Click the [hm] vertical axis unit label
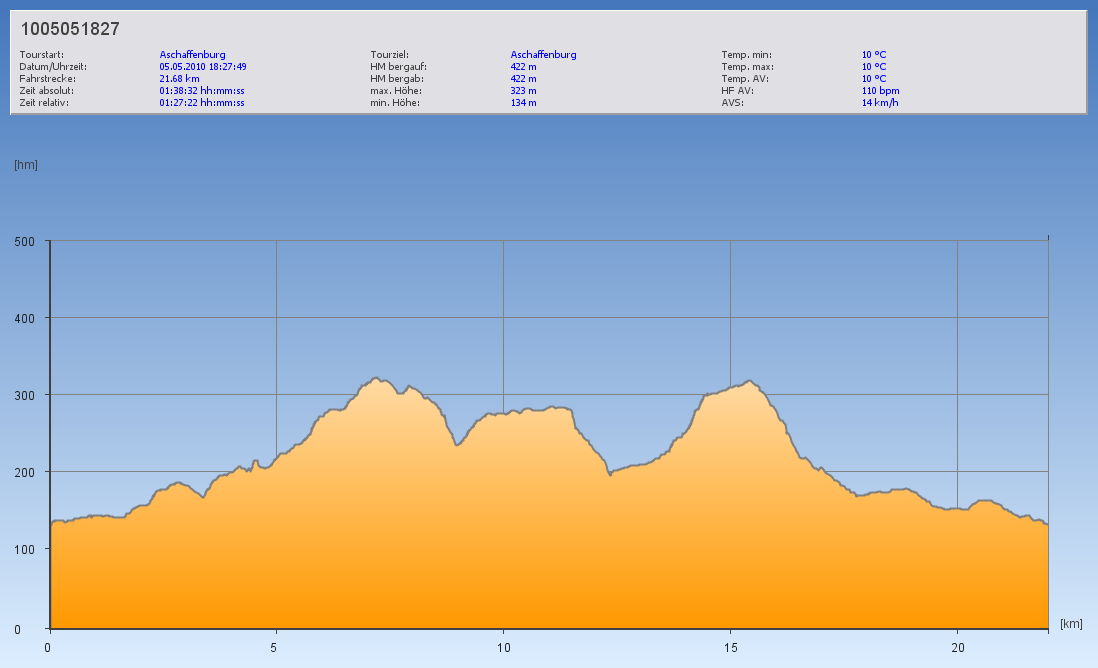The height and width of the screenshot is (668, 1098). (25, 165)
